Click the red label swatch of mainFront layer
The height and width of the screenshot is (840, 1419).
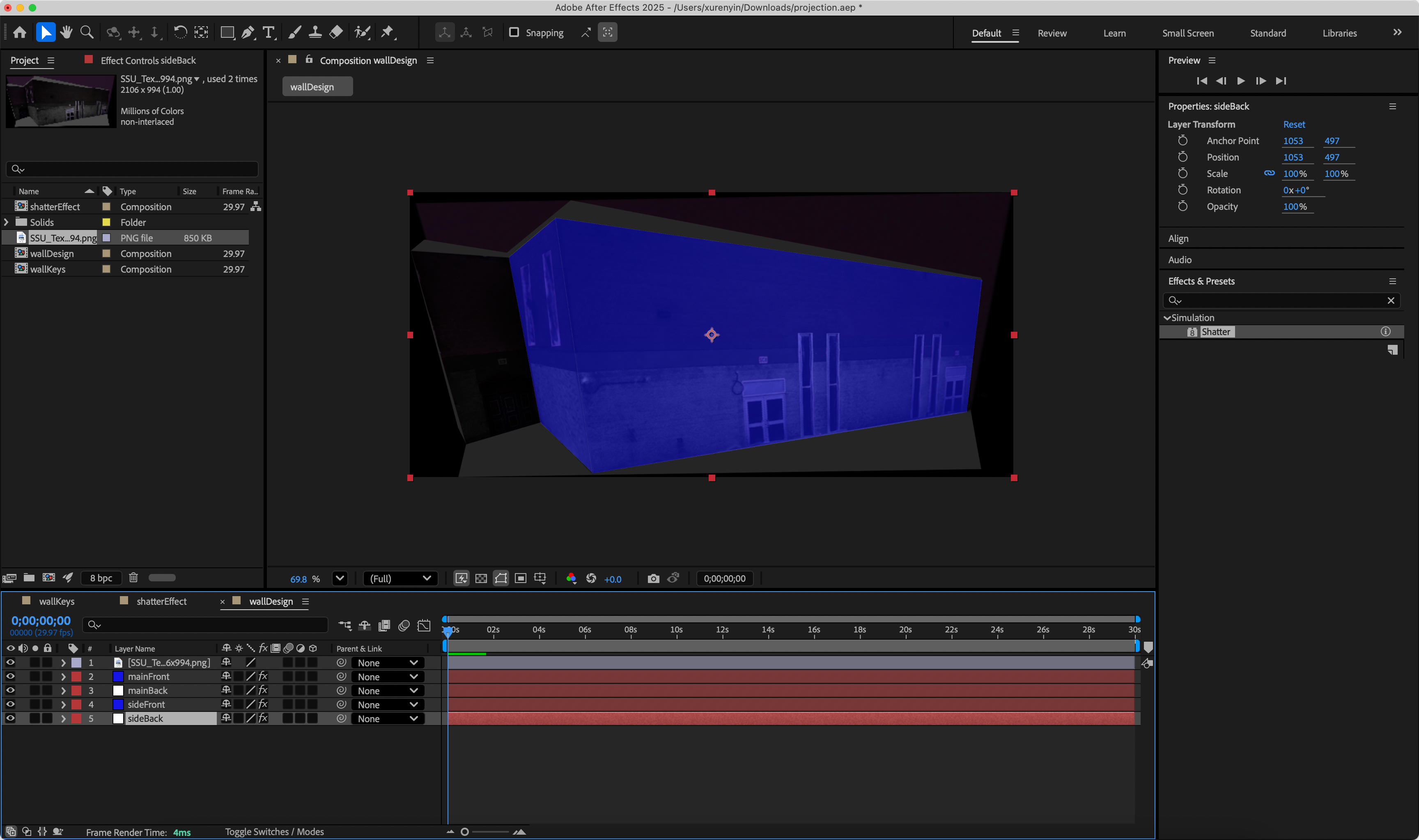click(76, 676)
